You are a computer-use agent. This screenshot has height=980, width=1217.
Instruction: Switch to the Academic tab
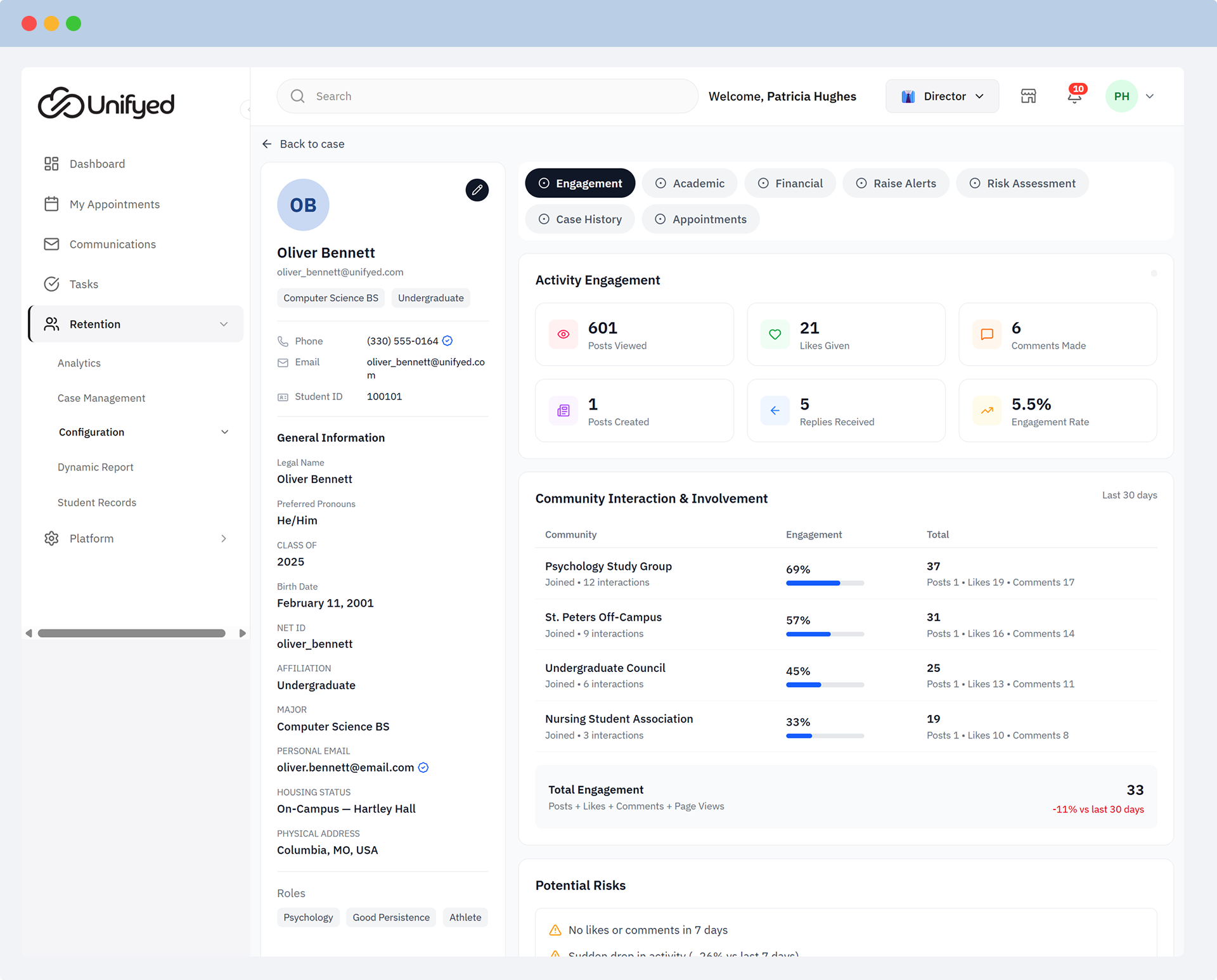tap(690, 183)
